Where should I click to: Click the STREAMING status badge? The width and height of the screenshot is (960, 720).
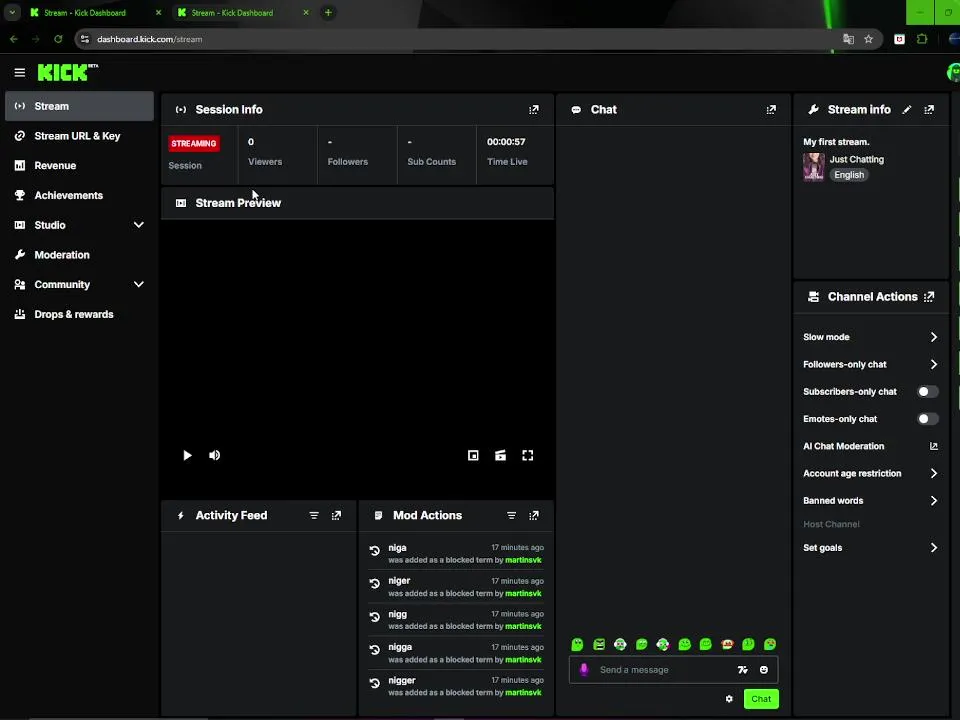pos(194,143)
